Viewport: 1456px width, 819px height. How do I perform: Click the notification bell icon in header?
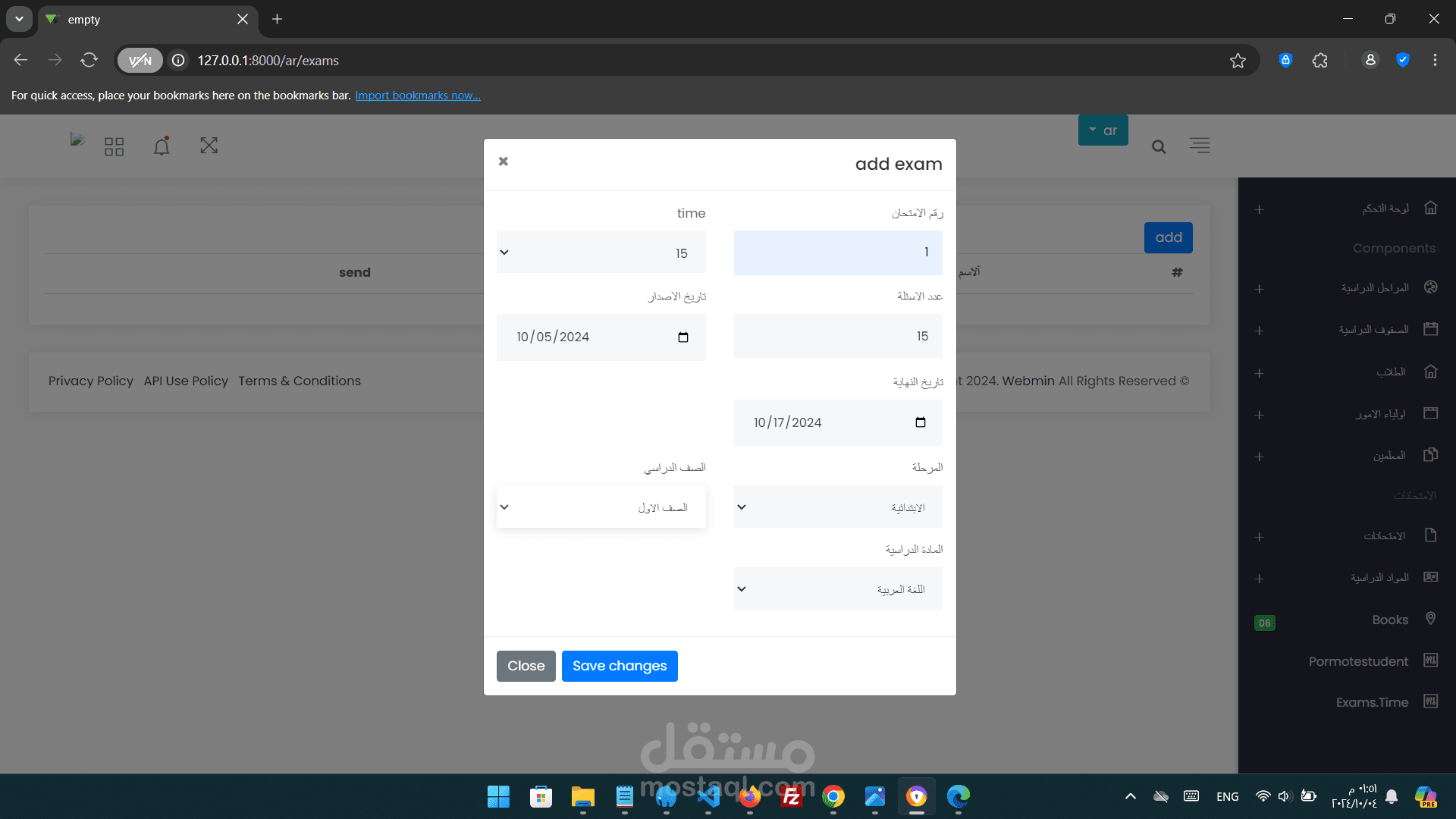[162, 146]
